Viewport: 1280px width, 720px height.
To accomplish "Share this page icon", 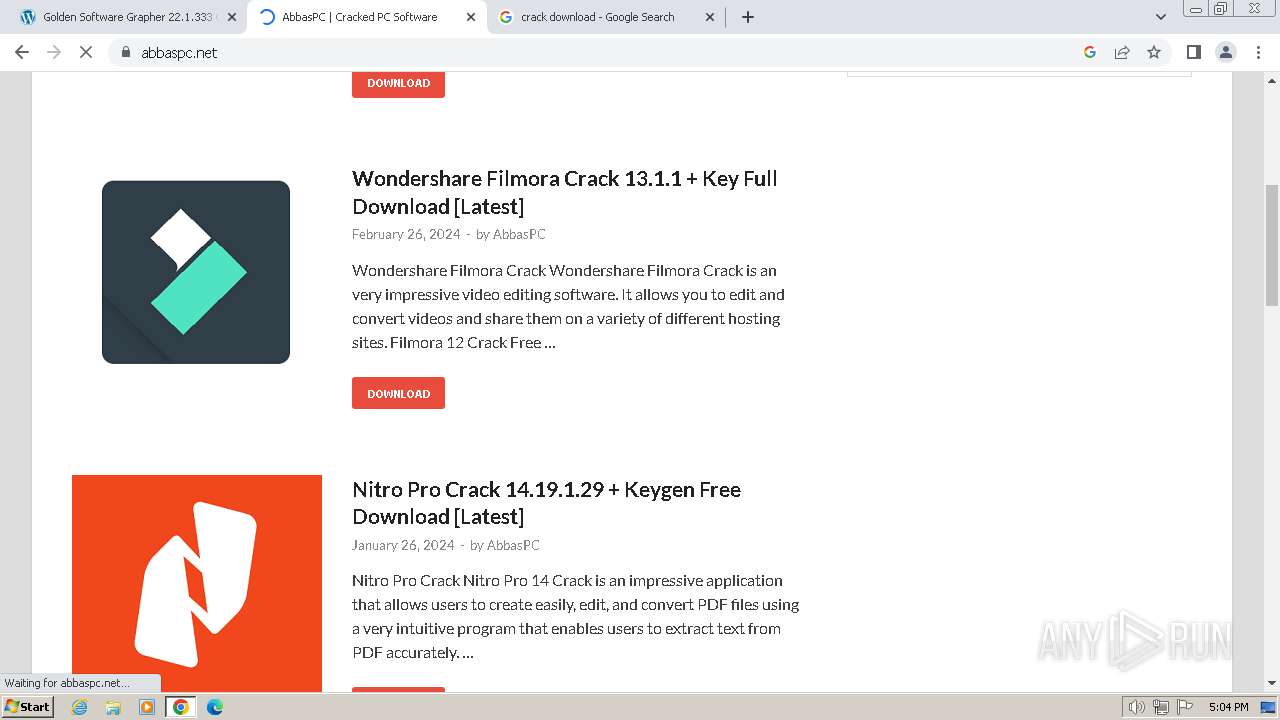I will 1122,52.
